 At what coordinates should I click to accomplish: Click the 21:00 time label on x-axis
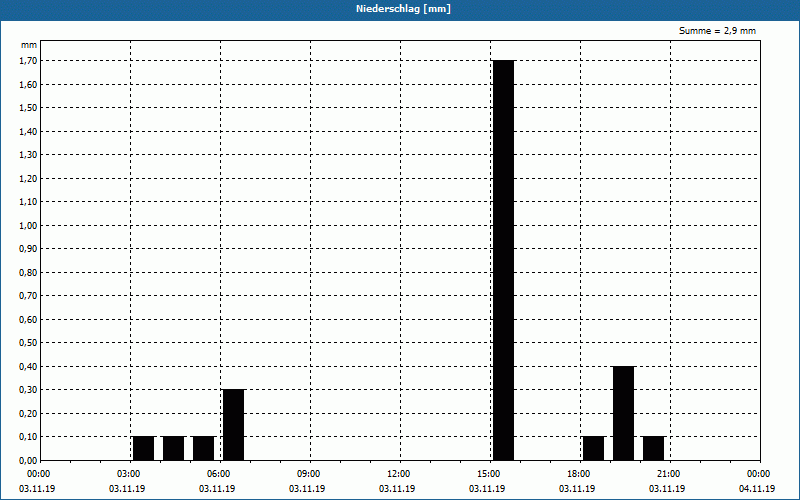pyautogui.click(x=668, y=474)
